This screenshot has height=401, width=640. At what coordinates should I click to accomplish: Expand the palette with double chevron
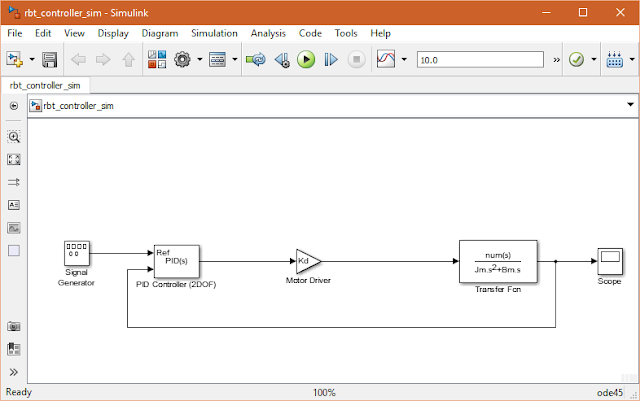click(x=14, y=372)
